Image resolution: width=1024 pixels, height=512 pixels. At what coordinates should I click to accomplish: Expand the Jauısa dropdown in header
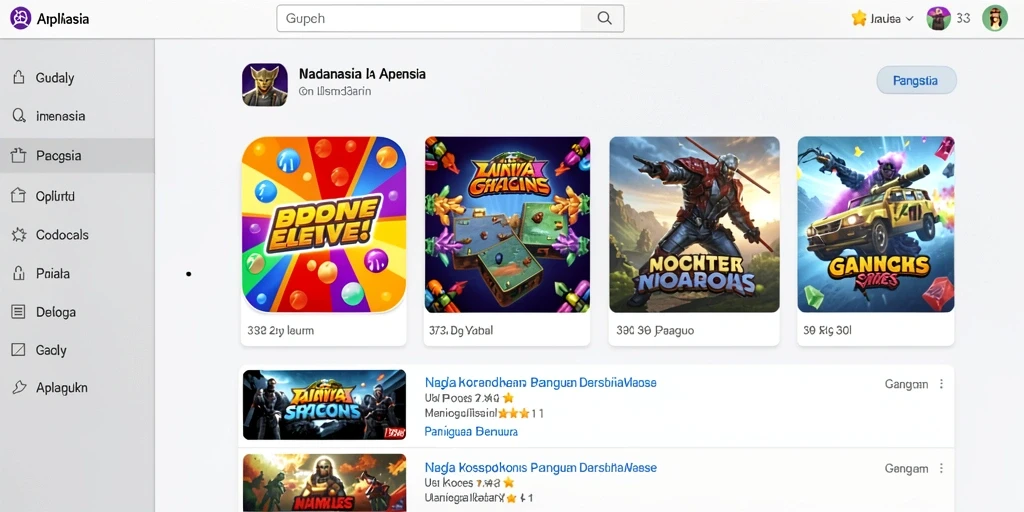click(x=882, y=19)
